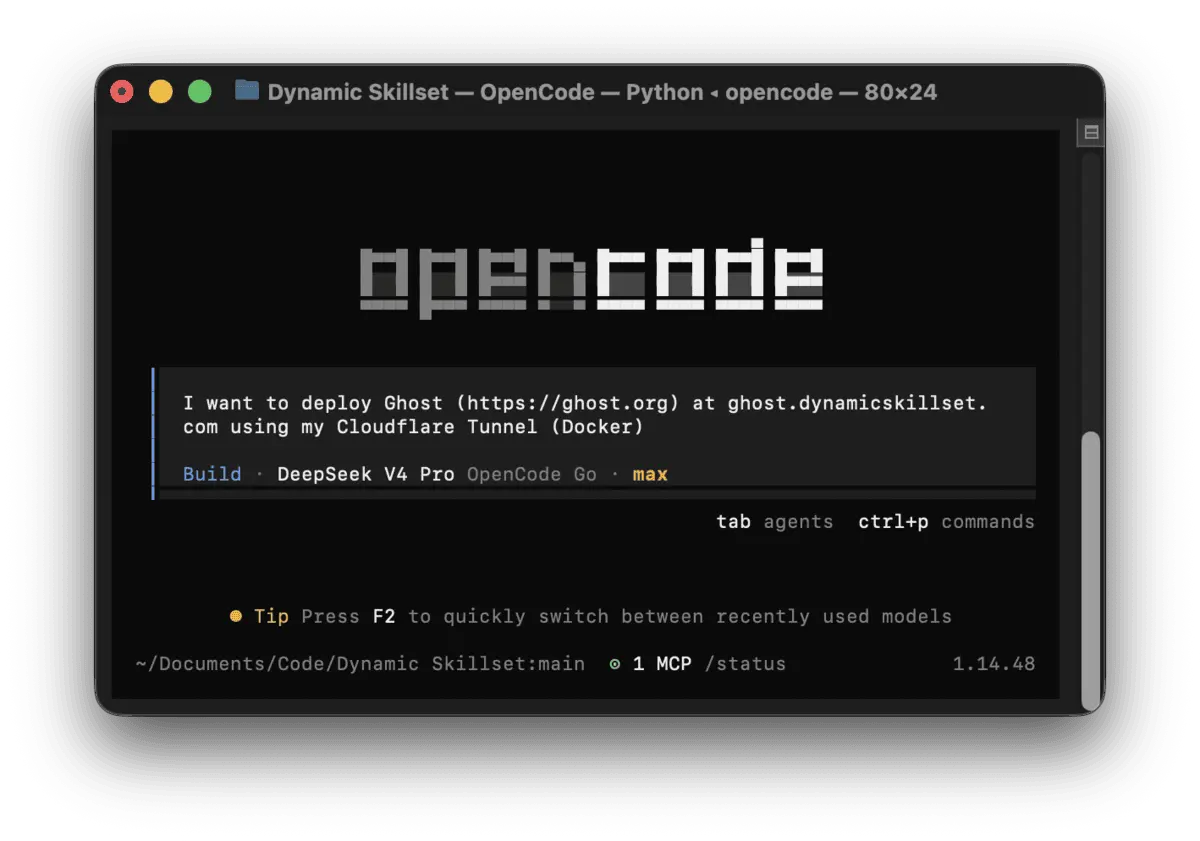Click the tab agents shortcut hint
Screen dimensions: 1200x841
click(x=775, y=522)
